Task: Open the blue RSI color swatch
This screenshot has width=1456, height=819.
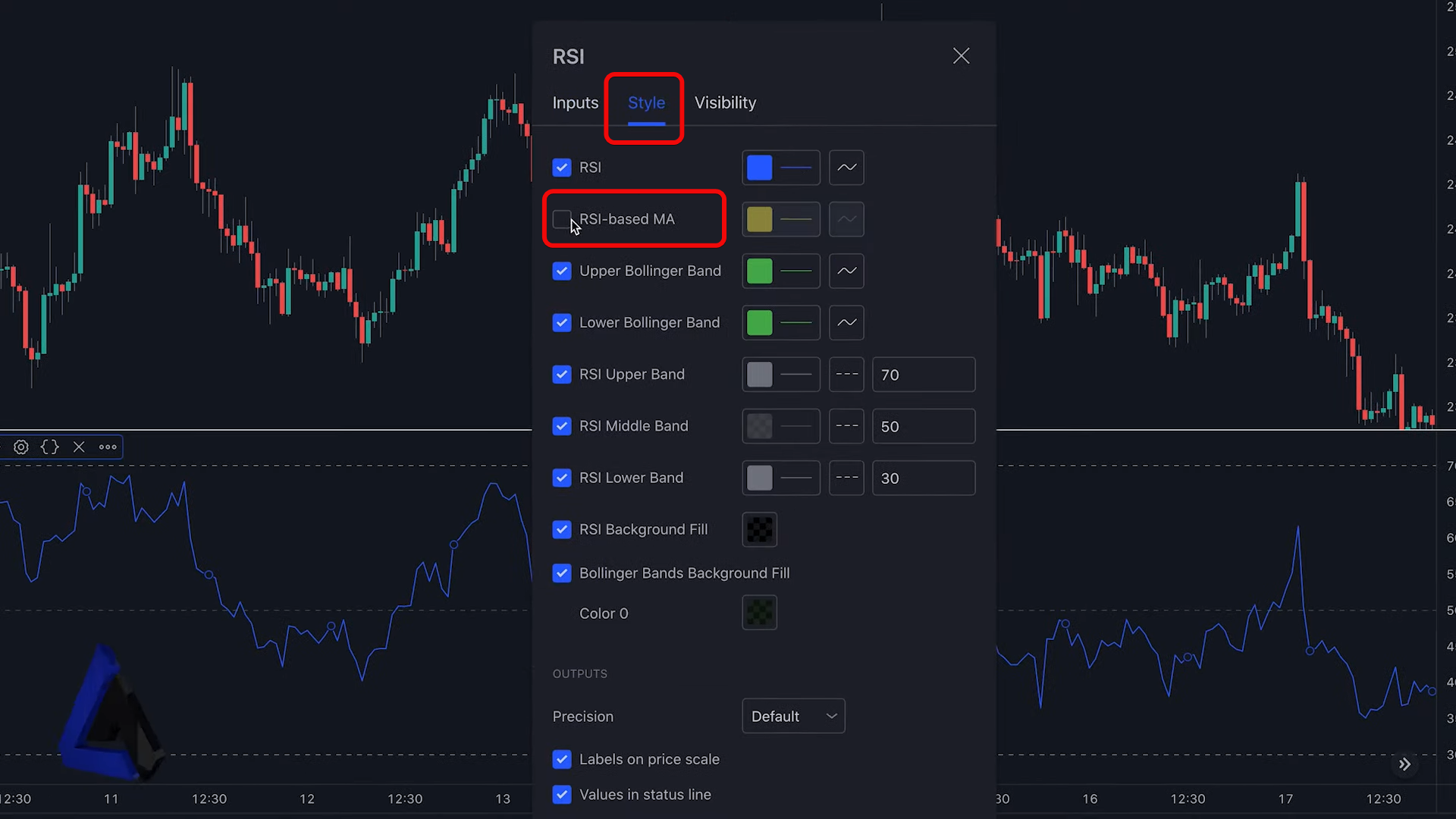Action: click(759, 168)
